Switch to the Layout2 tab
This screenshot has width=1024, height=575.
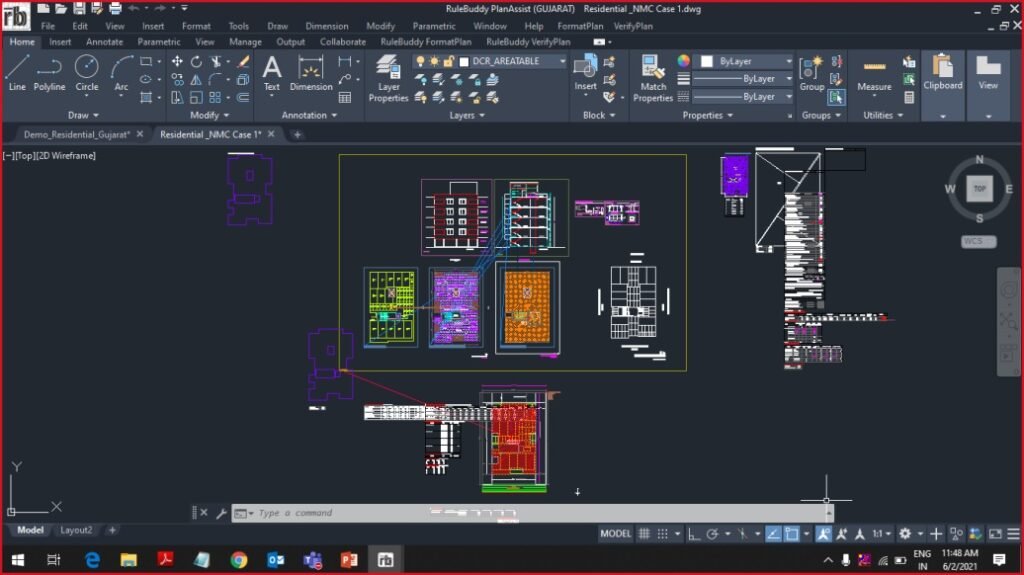click(76, 530)
